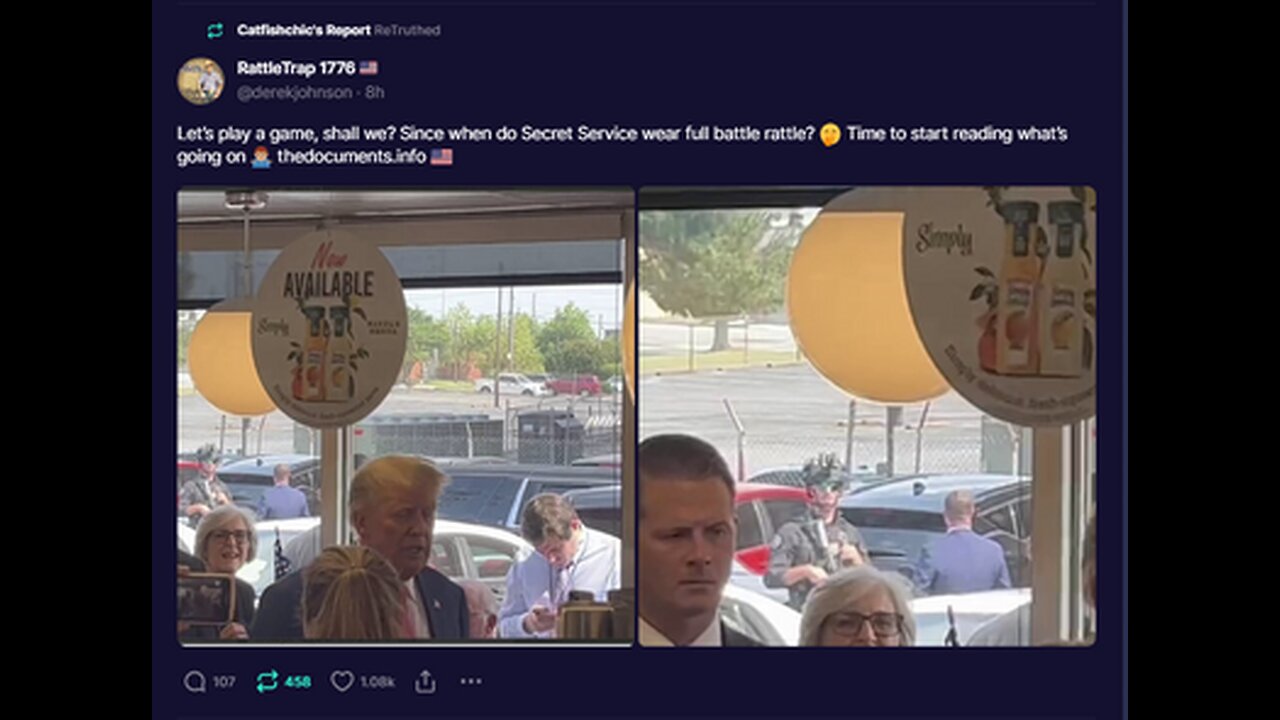Click the flag emoji next to RattleTrap 1776
Viewport: 1280px width, 720px height.
369,68
